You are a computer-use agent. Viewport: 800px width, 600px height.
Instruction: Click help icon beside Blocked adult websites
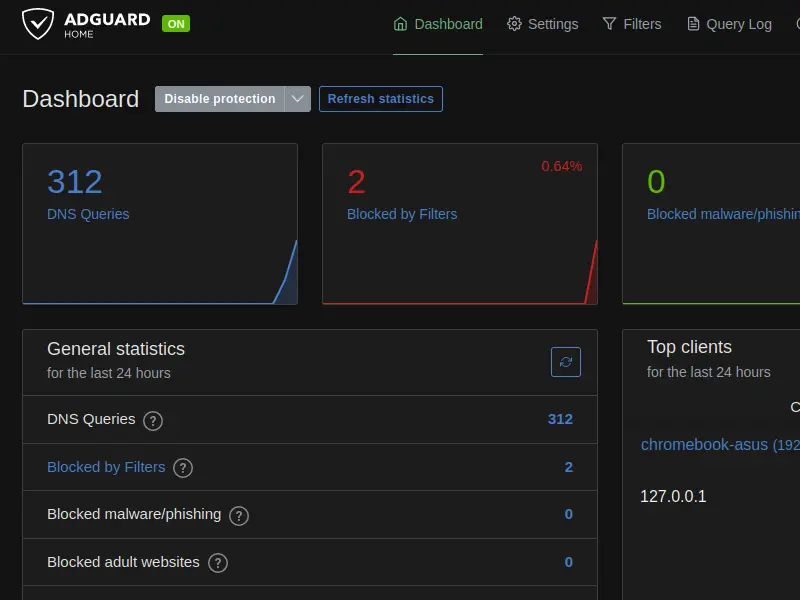[218, 563]
